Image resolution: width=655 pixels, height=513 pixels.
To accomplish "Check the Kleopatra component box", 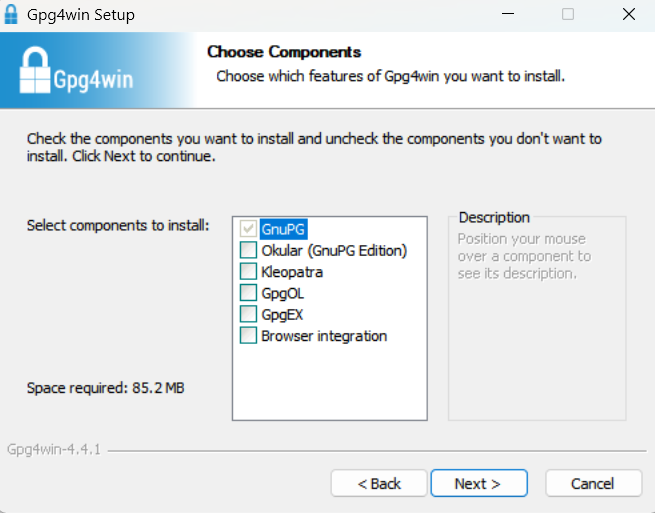I will click(248, 272).
